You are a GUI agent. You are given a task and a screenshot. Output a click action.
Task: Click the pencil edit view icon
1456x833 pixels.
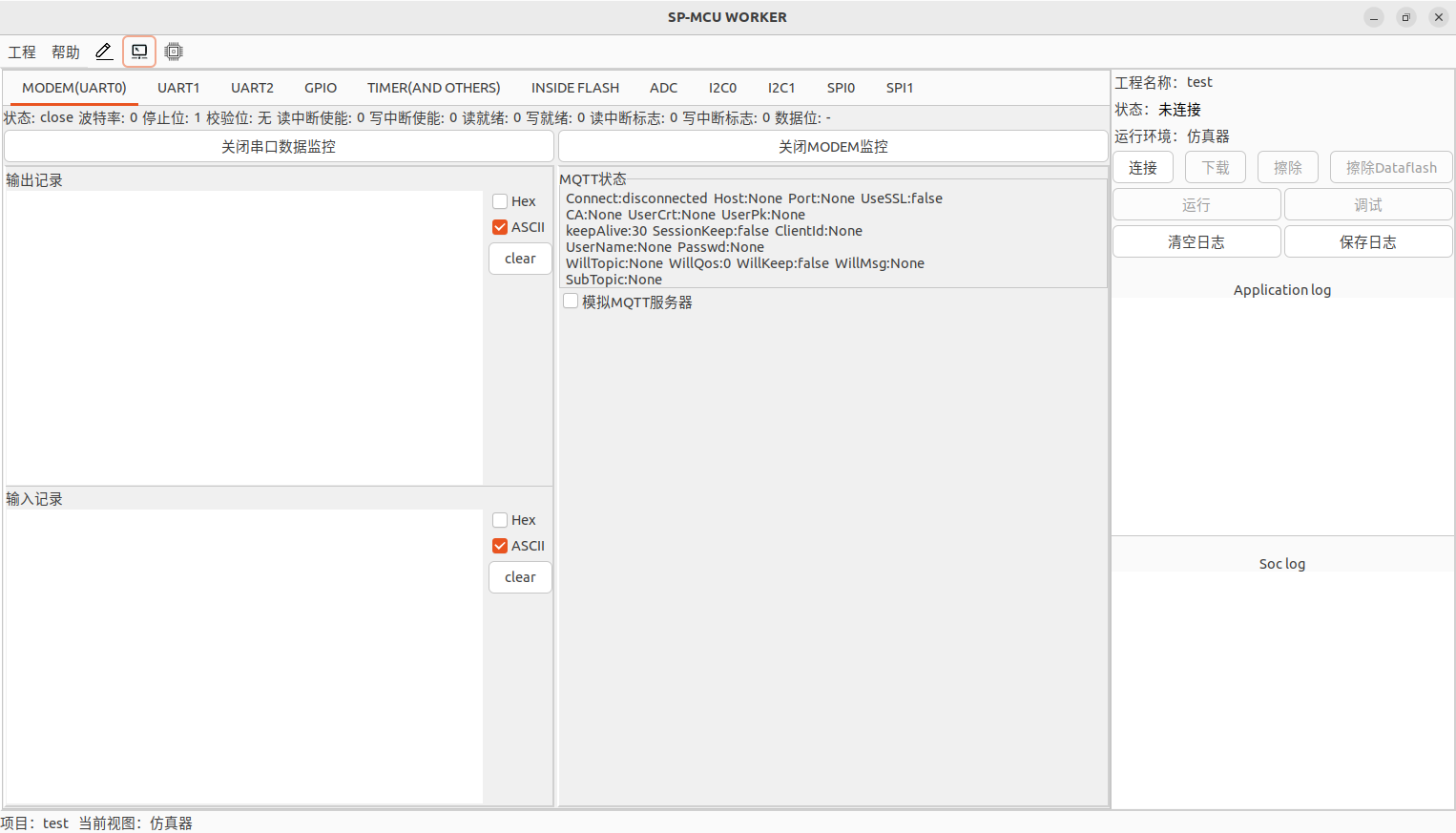click(x=104, y=52)
